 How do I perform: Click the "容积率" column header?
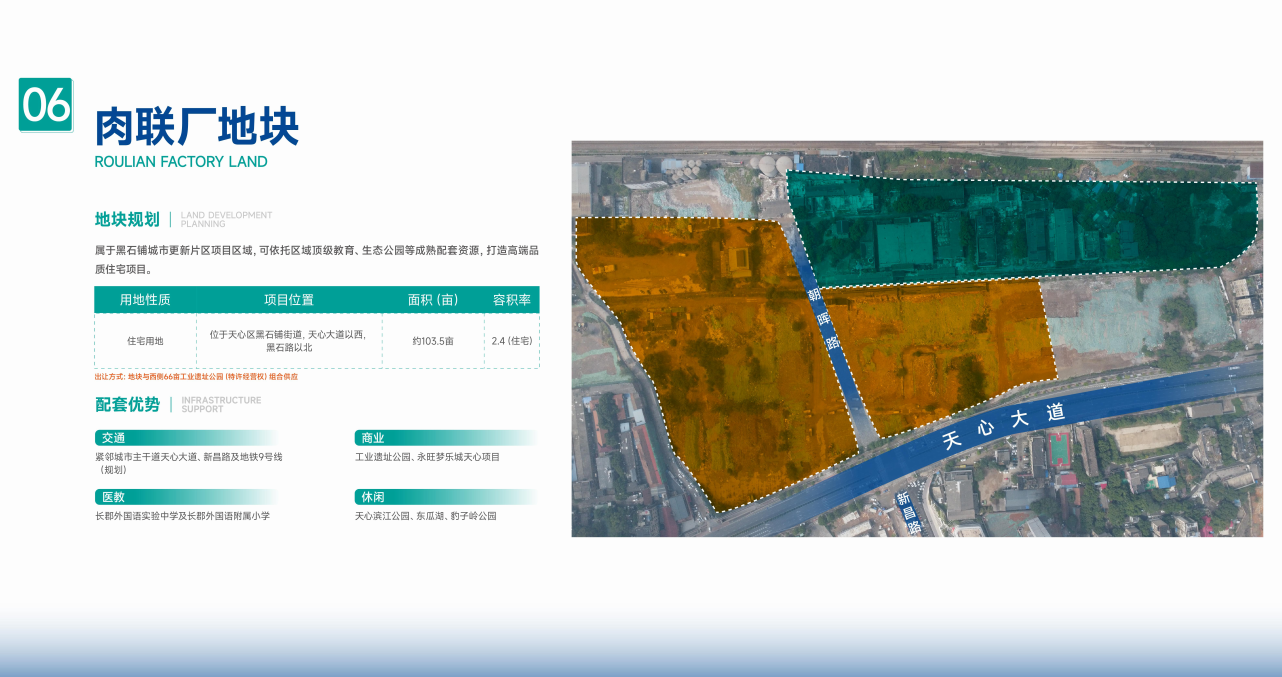[511, 300]
